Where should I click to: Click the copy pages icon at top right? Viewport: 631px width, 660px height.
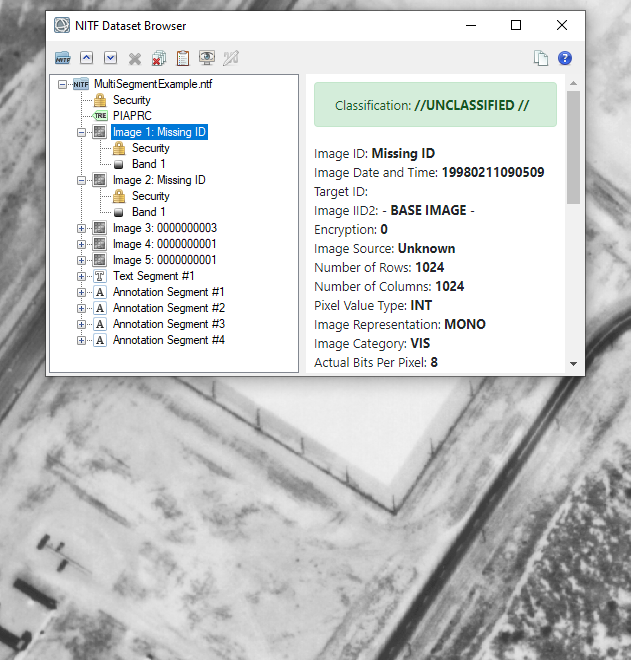click(x=541, y=59)
